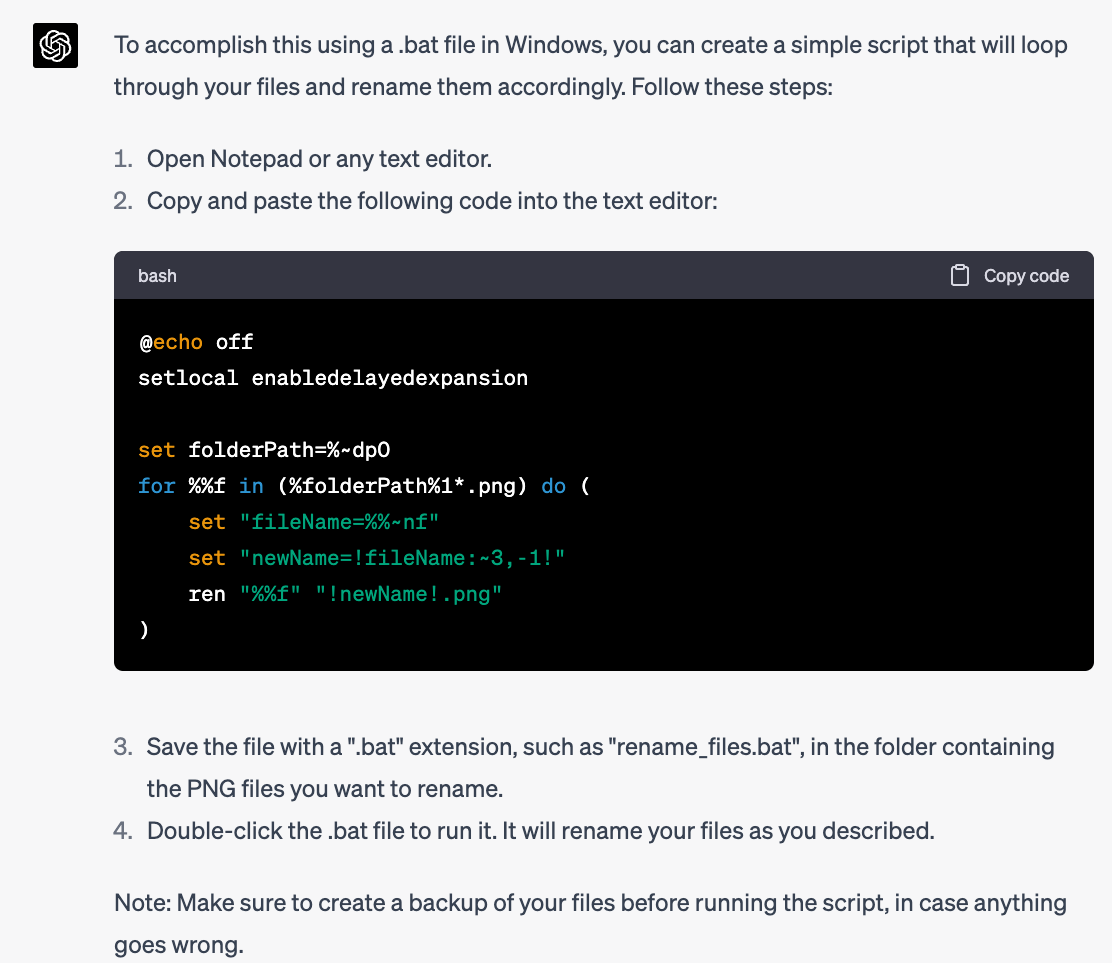Click the "bash" language label

coord(157,276)
